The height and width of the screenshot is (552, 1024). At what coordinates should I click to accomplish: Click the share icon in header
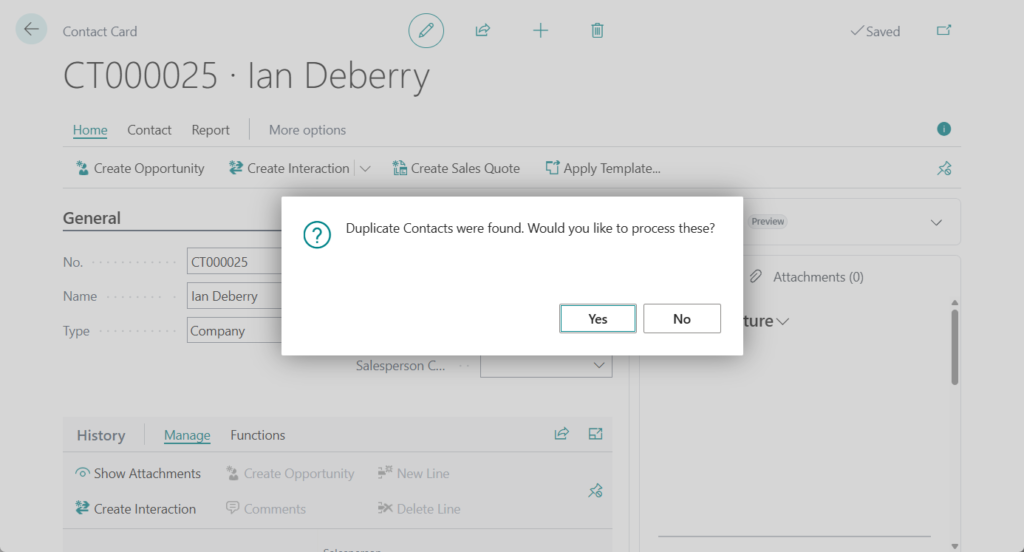pyautogui.click(x=483, y=31)
